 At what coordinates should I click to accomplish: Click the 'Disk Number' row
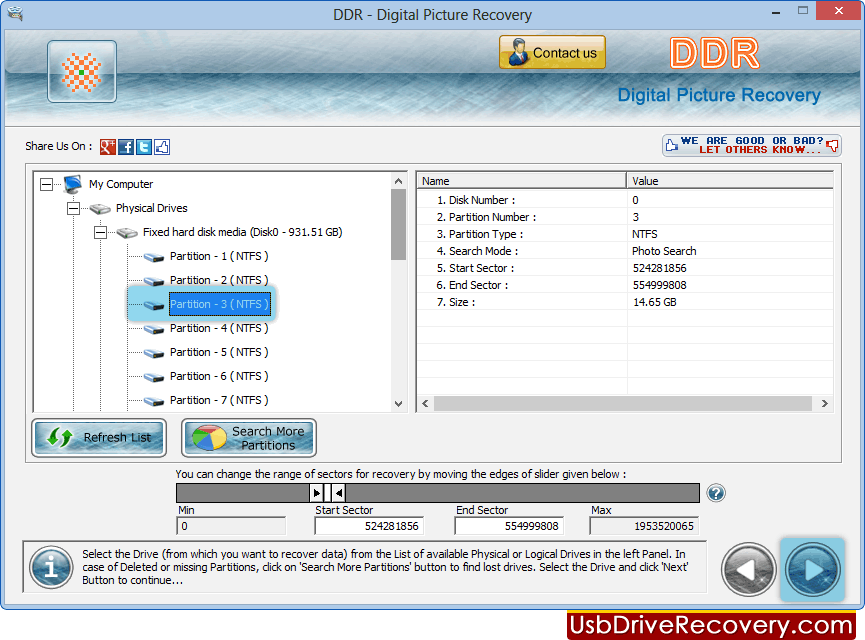[625, 200]
